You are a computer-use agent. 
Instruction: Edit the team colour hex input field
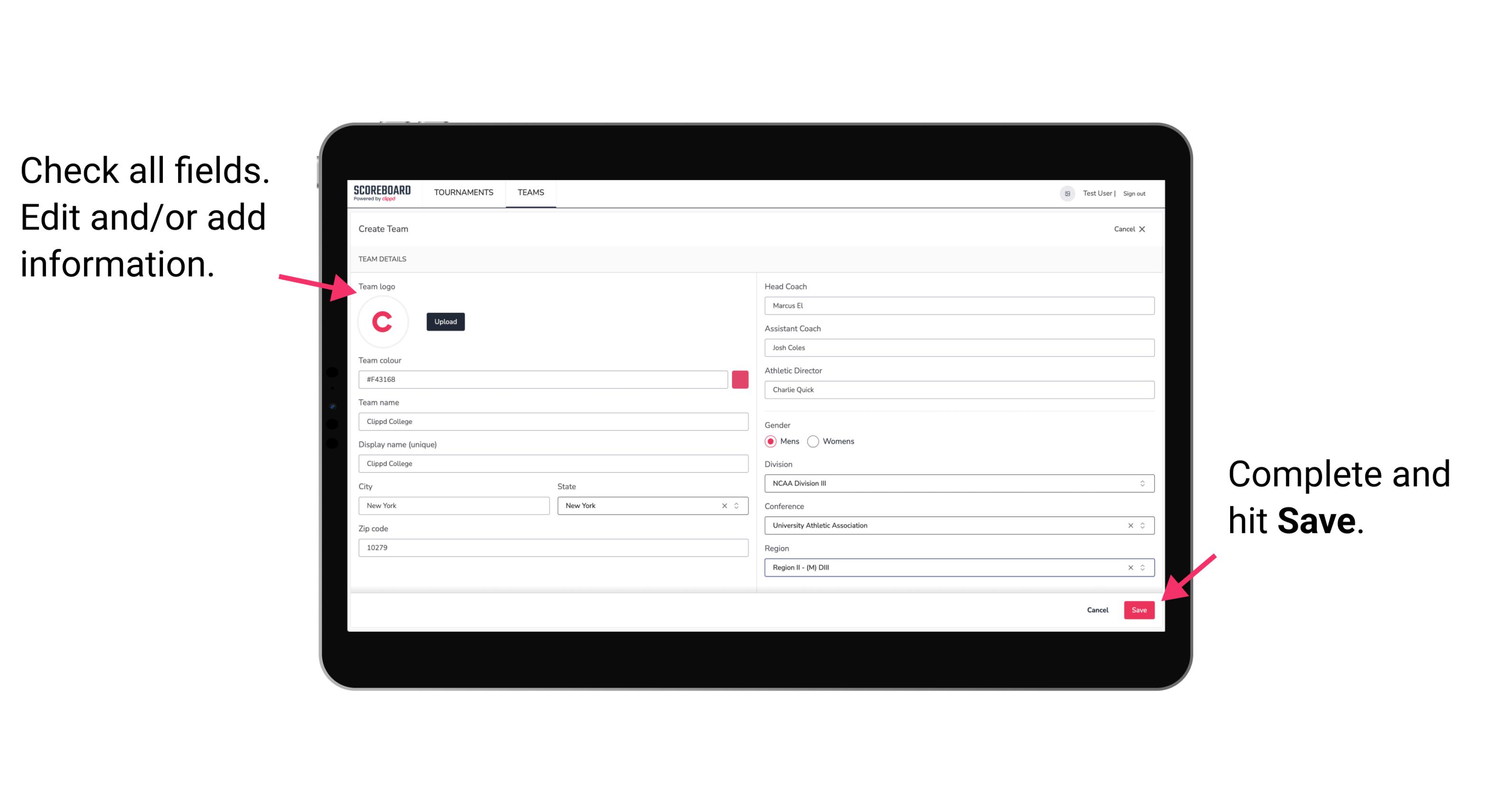point(545,379)
